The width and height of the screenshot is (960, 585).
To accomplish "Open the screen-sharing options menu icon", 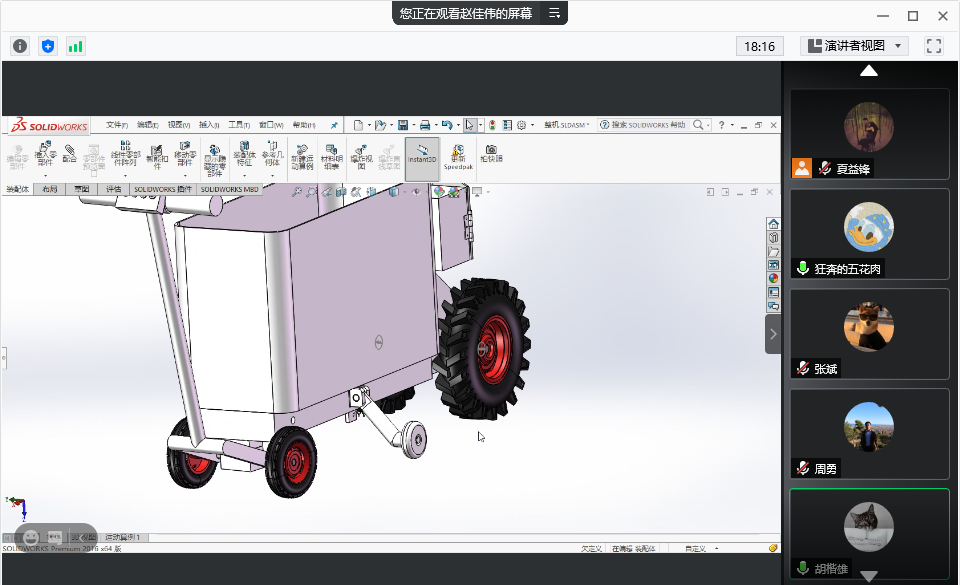I will (554, 13).
